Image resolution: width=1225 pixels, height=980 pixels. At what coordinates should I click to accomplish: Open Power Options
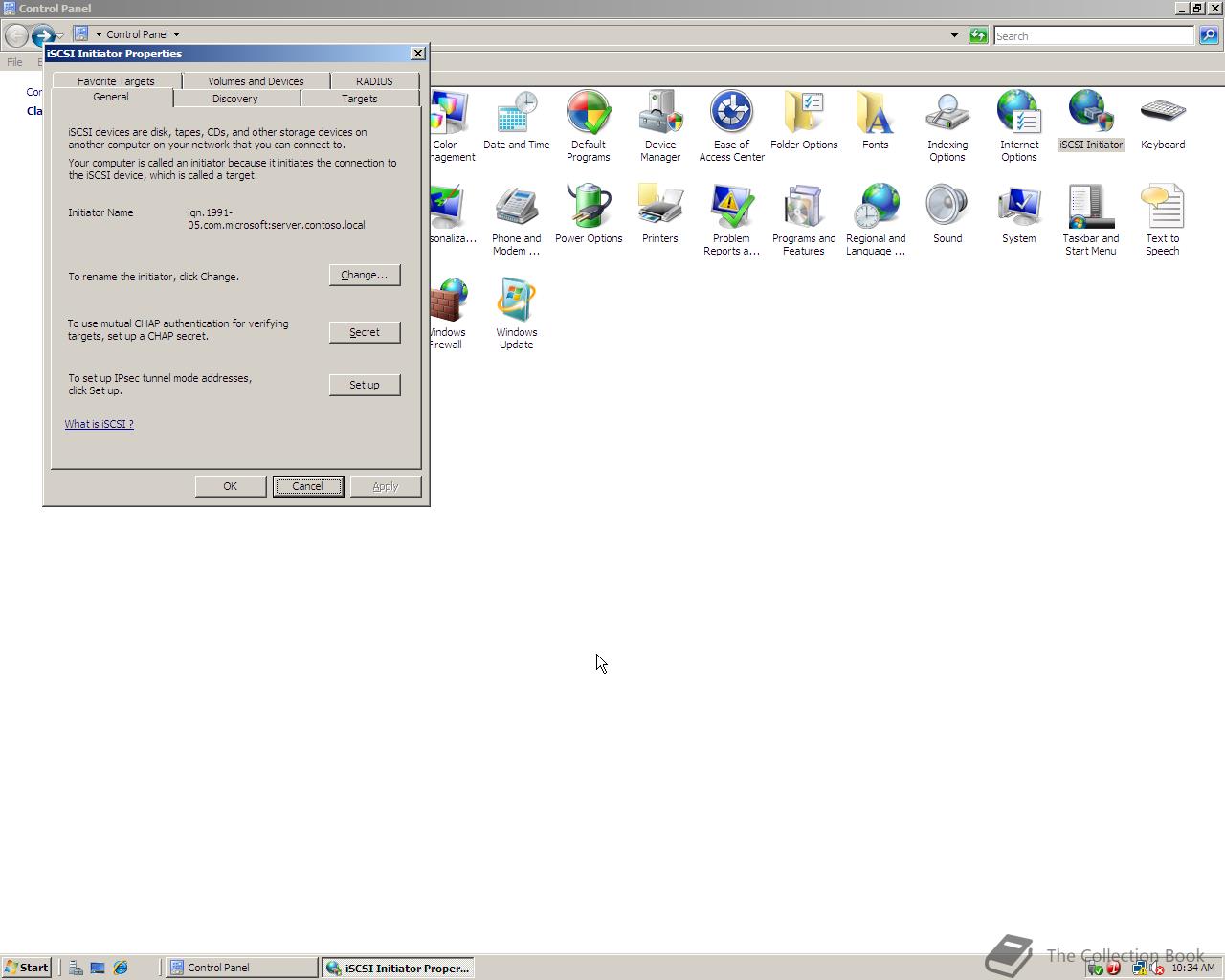point(588,215)
